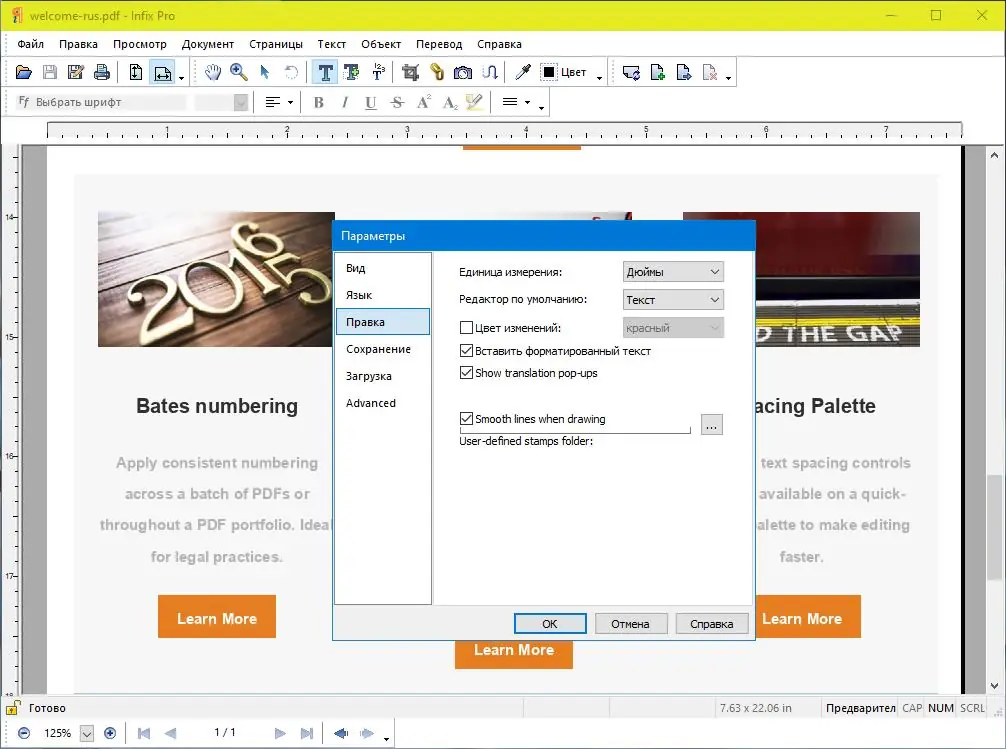Open the Файл menu
Screen dimensions: 1006x749
(30, 44)
